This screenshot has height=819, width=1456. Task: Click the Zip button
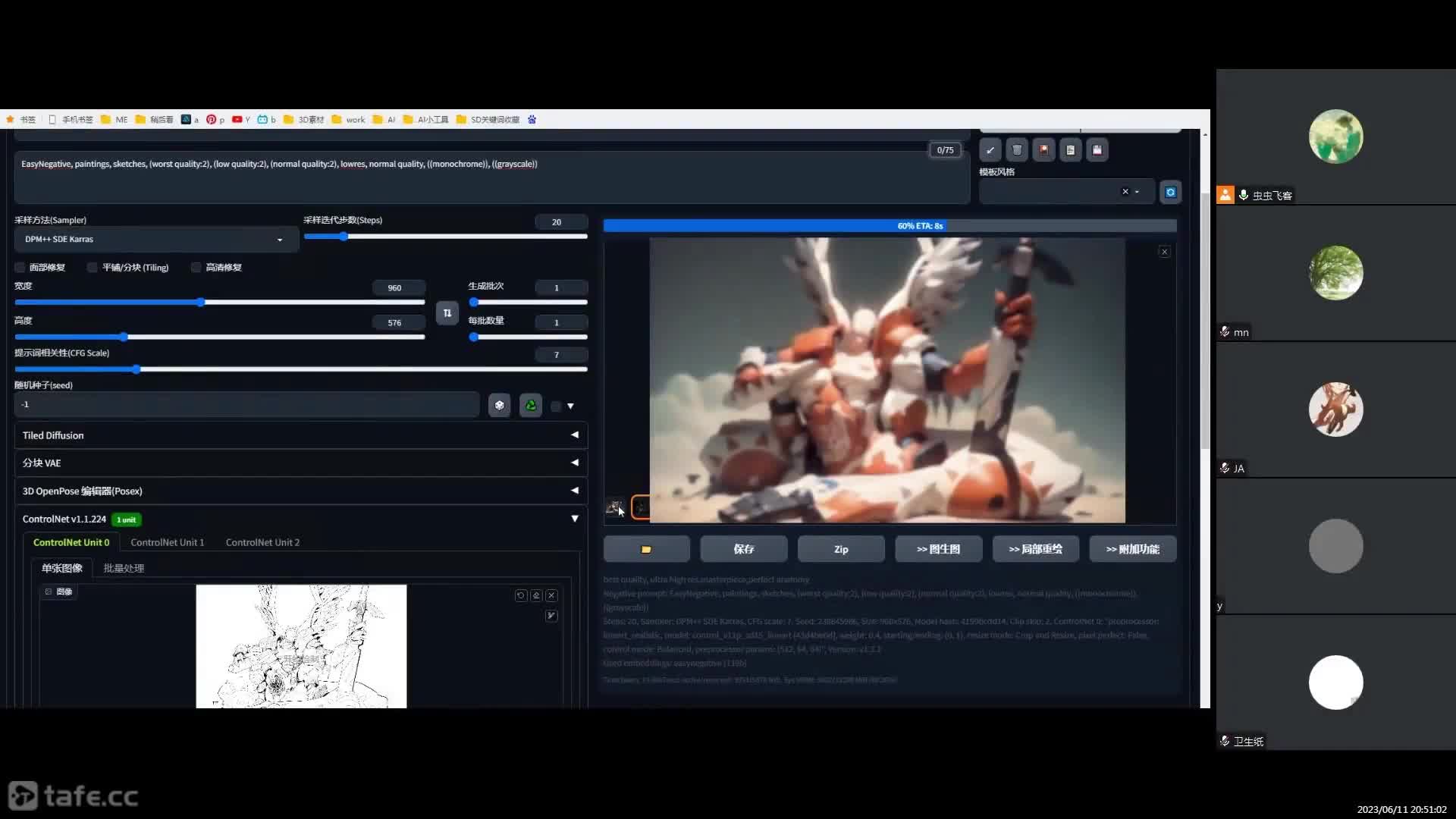(841, 549)
